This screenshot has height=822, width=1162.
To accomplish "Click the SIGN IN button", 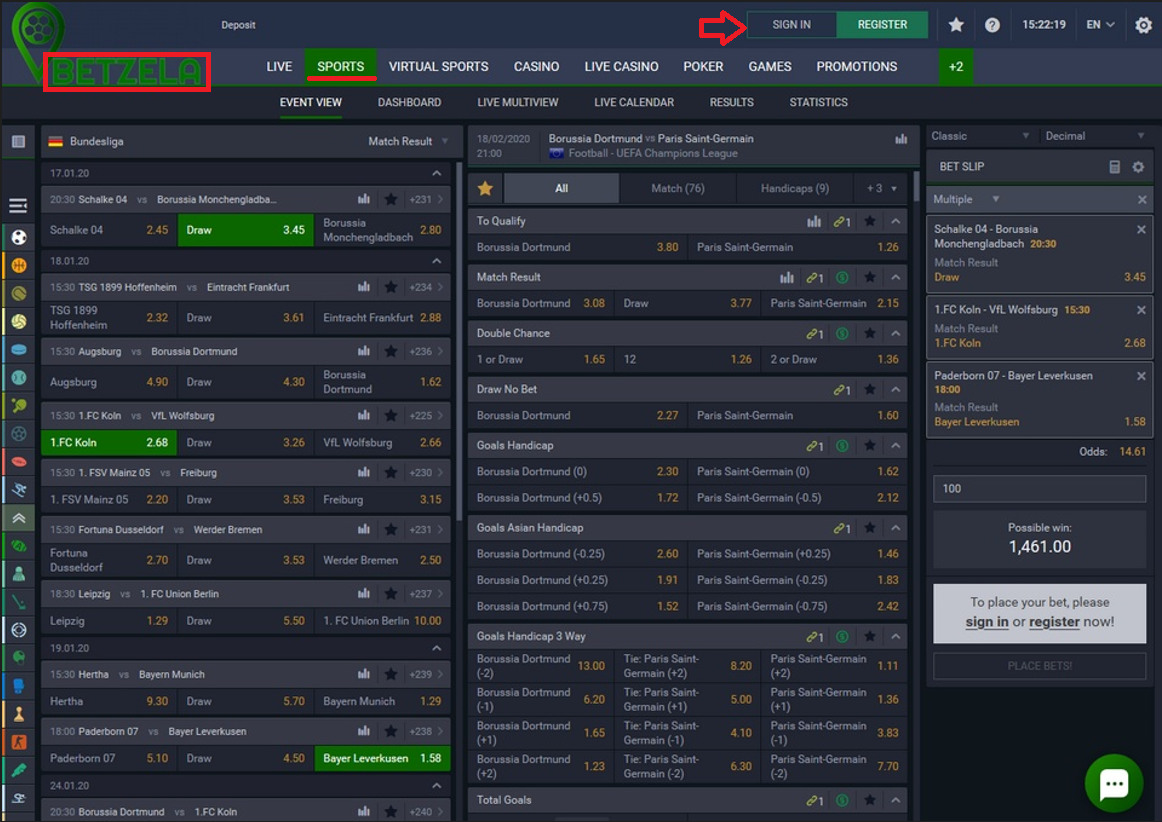I will pos(791,24).
